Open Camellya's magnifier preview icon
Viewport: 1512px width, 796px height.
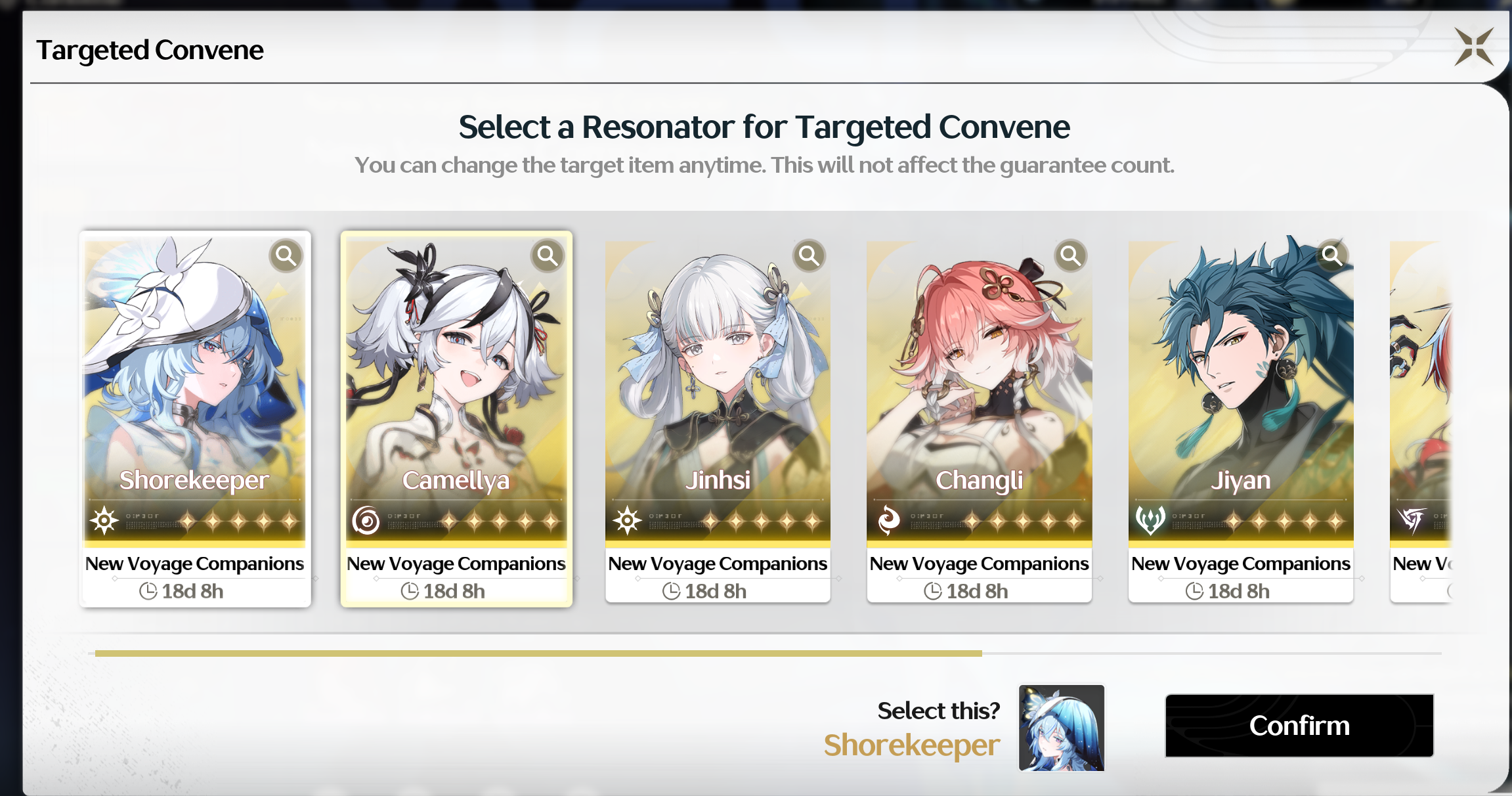[548, 255]
